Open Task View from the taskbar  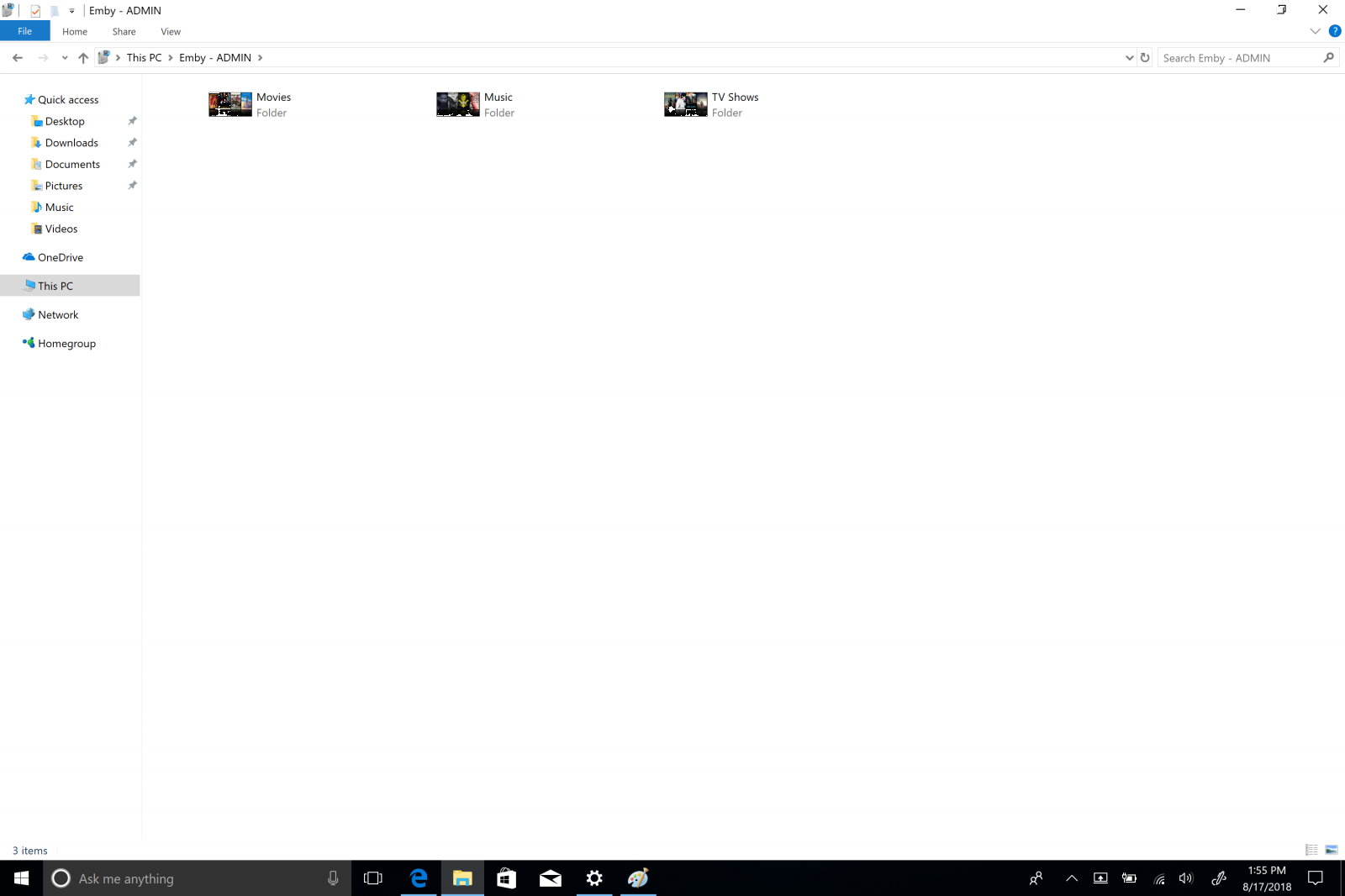point(372,878)
